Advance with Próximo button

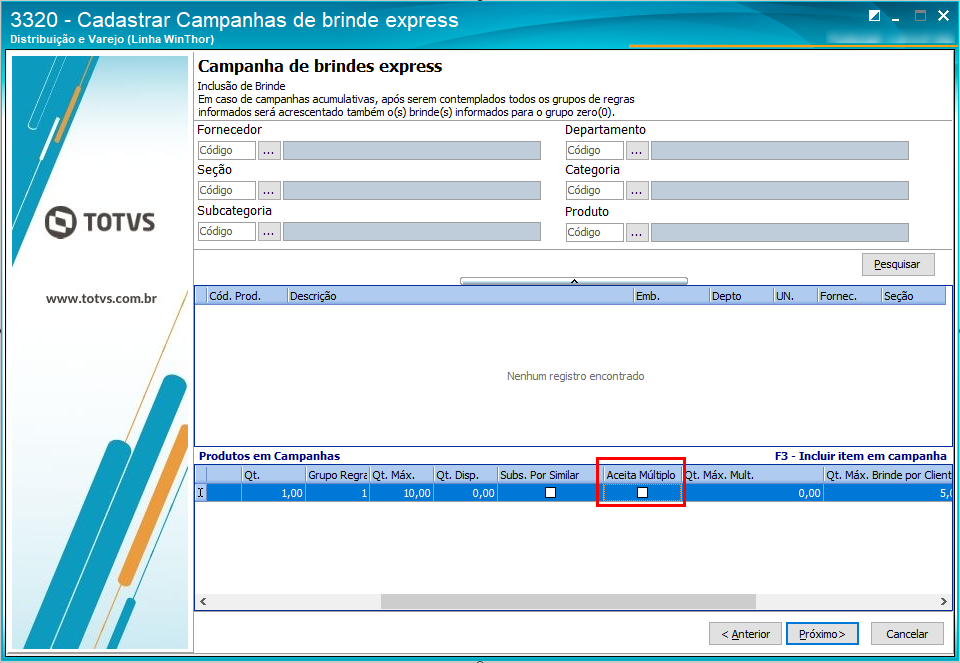(822, 634)
